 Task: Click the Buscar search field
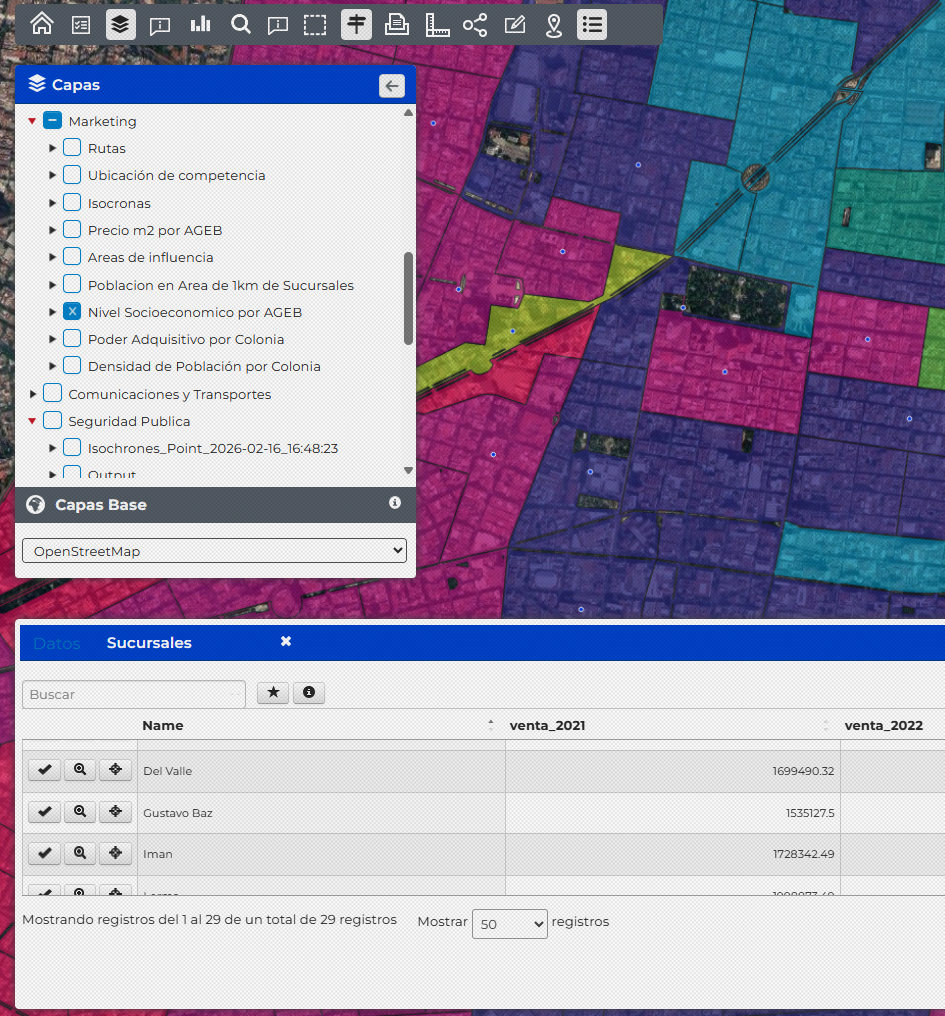pos(133,694)
